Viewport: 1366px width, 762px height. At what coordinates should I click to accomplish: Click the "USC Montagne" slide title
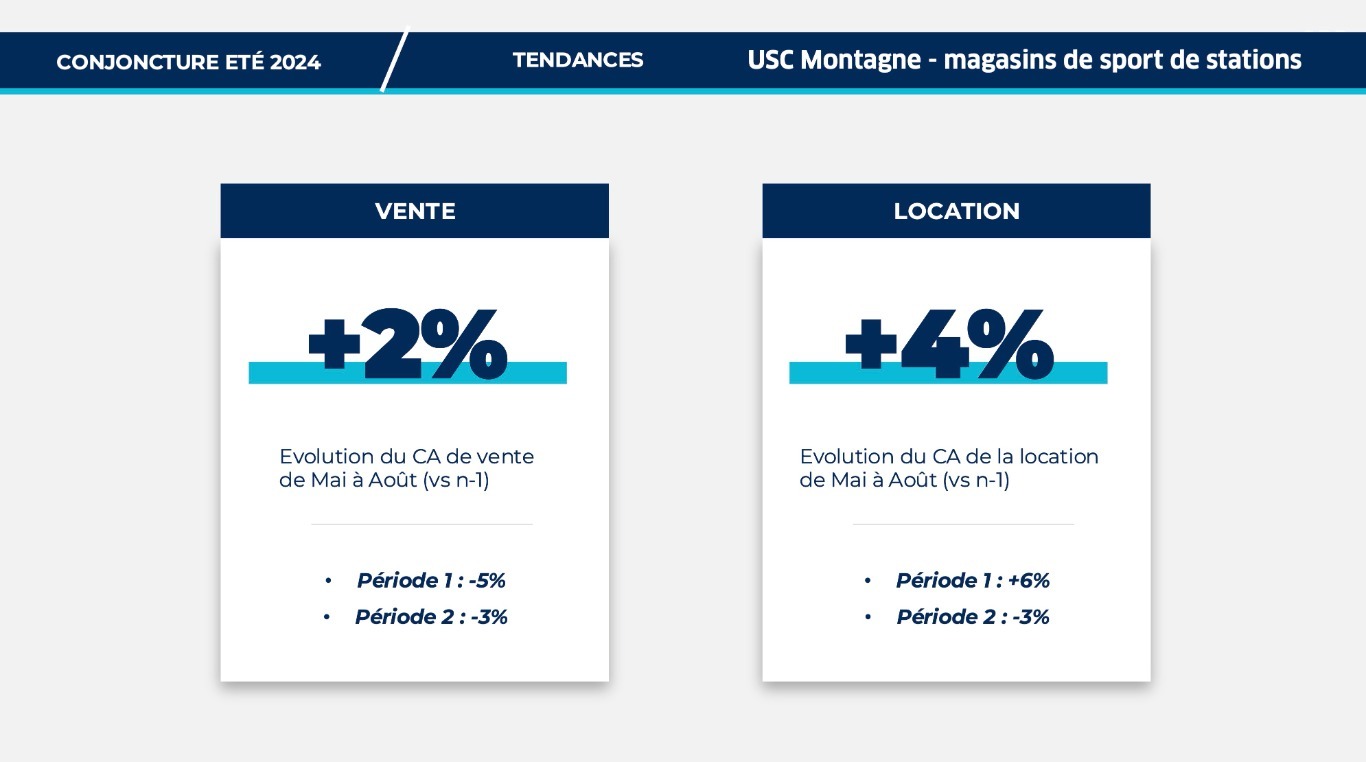tap(1024, 60)
